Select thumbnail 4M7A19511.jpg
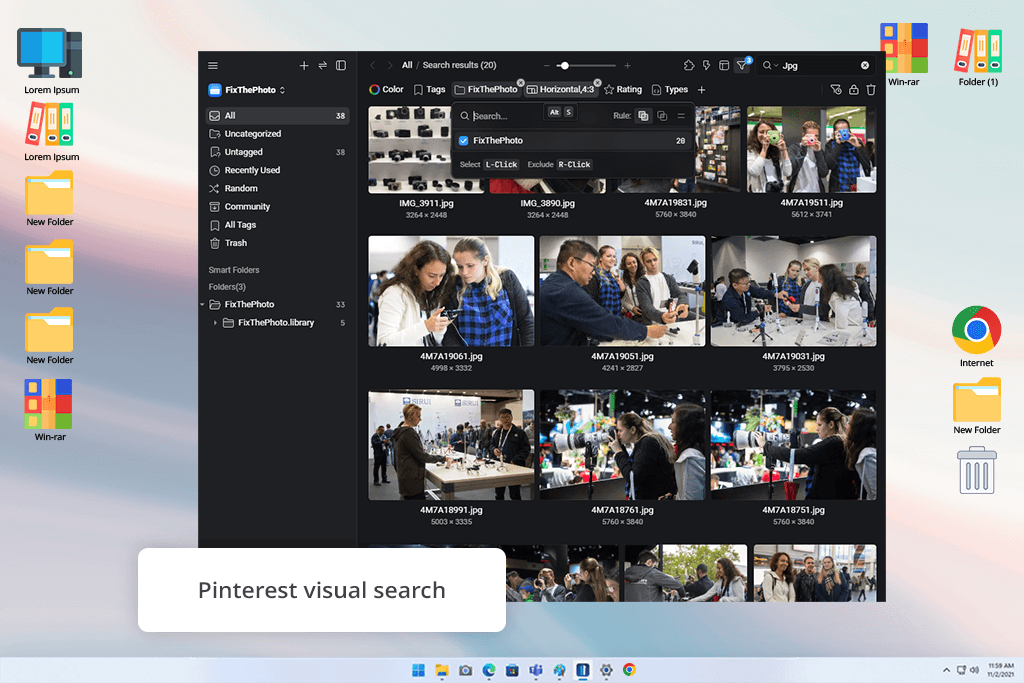The height and width of the screenshot is (683, 1024). pyautogui.click(x=812, y=150)
